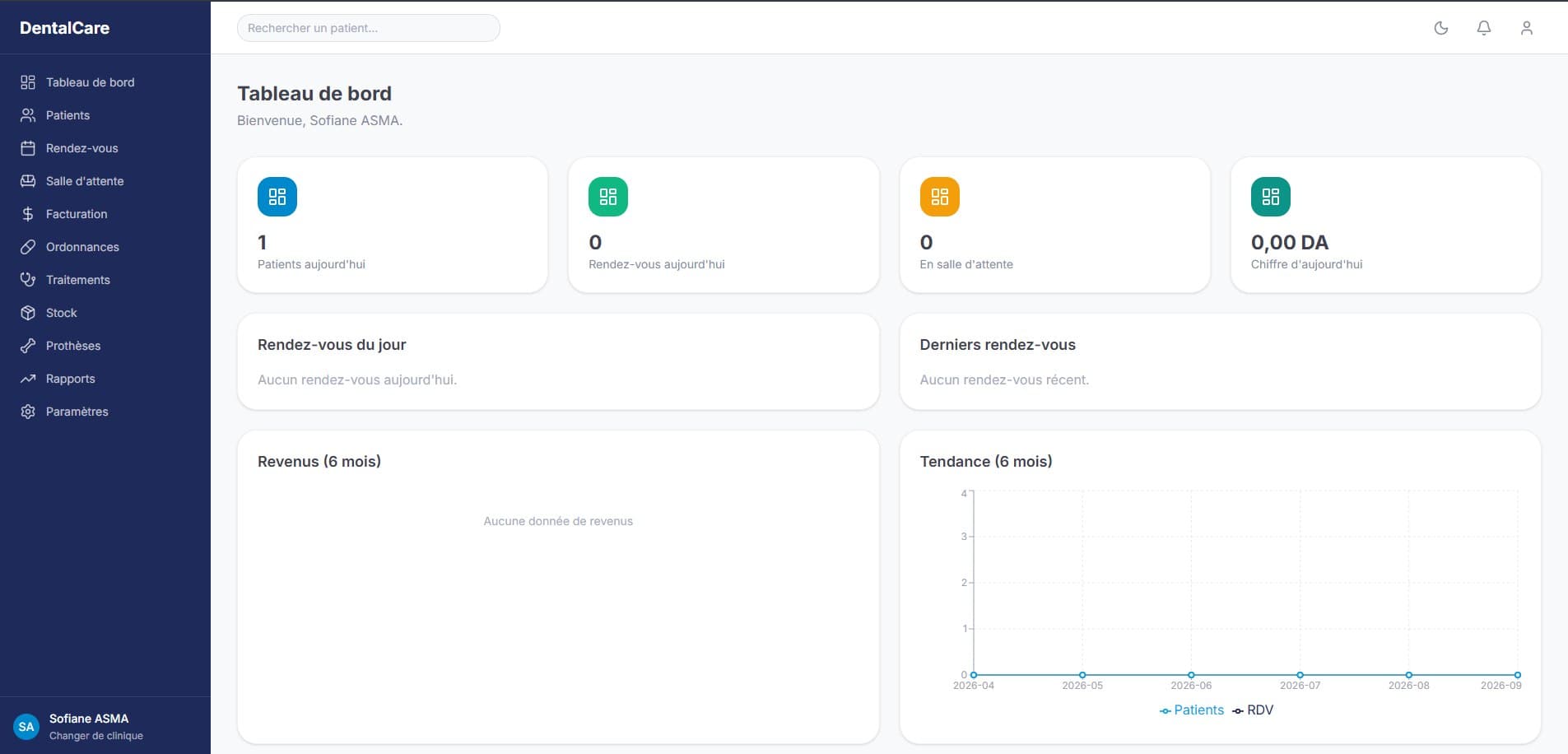Screen dimensions: 1568x754
Task: Click the Aucun rendez-vous récent text
Action: [x=1004, y=379]
